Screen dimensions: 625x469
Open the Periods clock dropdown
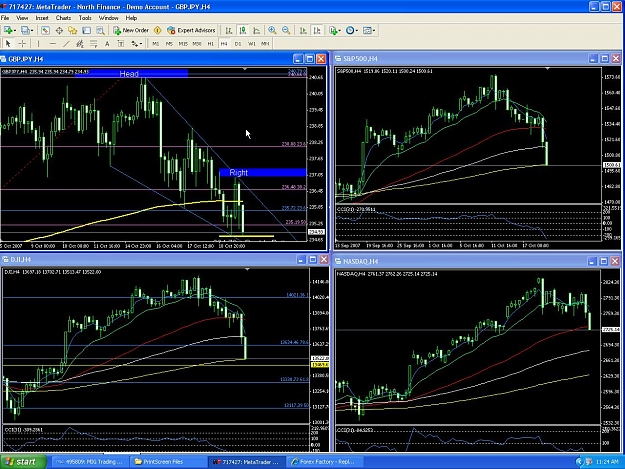(x=352, y=30)
